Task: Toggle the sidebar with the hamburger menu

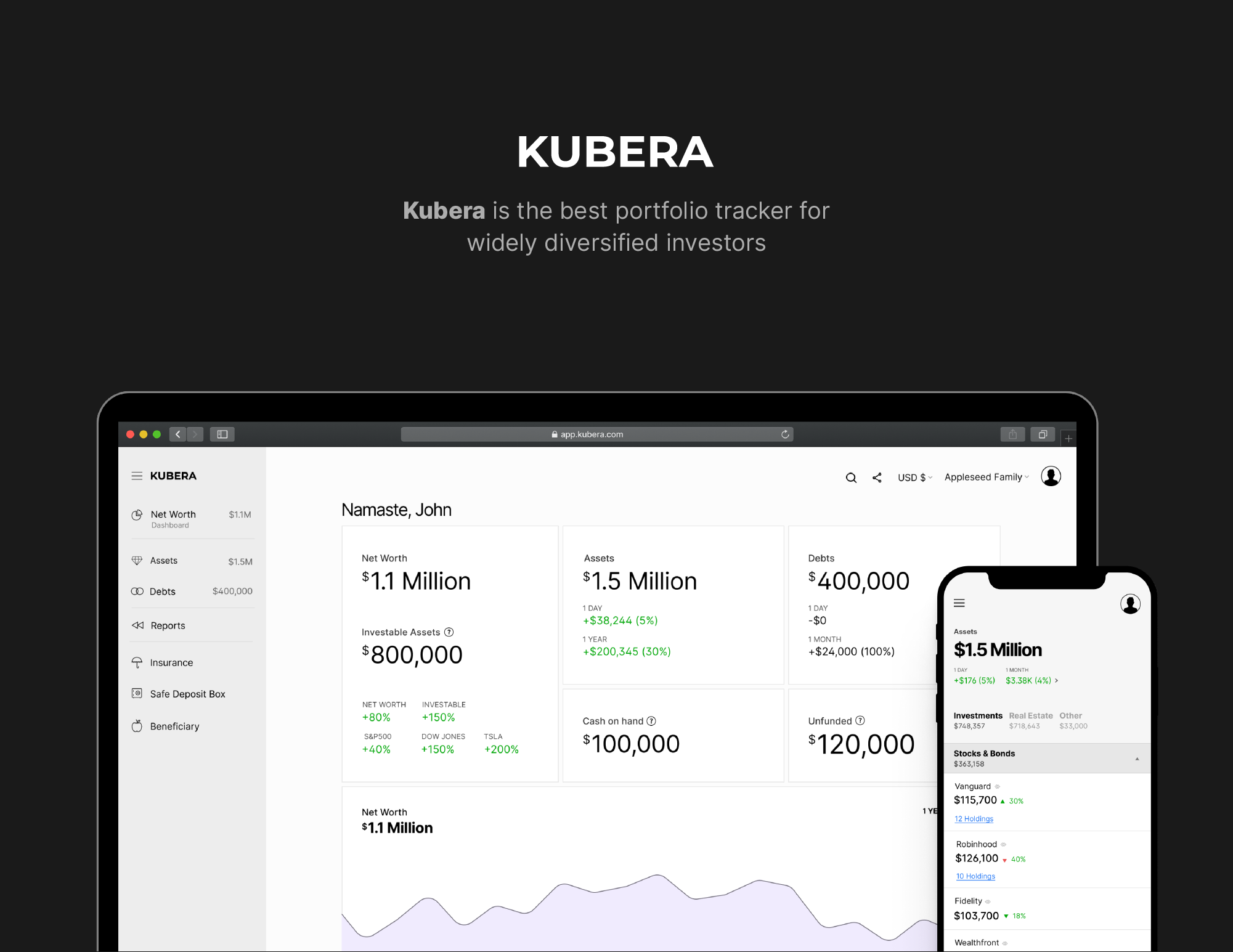Action: tap(136, 475)
